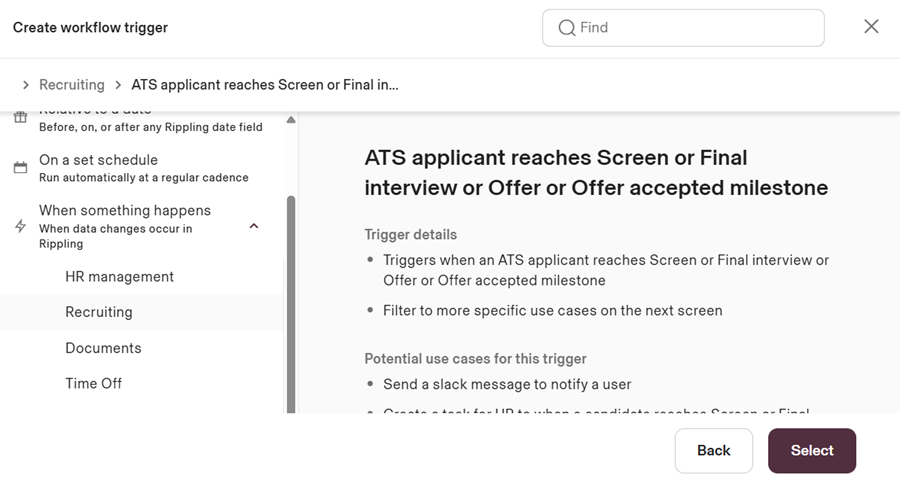Image resolution: width=900 pixels, height=487 pixels.
Task: Select Recruiting category in sidebar
Action: [99, 312]
